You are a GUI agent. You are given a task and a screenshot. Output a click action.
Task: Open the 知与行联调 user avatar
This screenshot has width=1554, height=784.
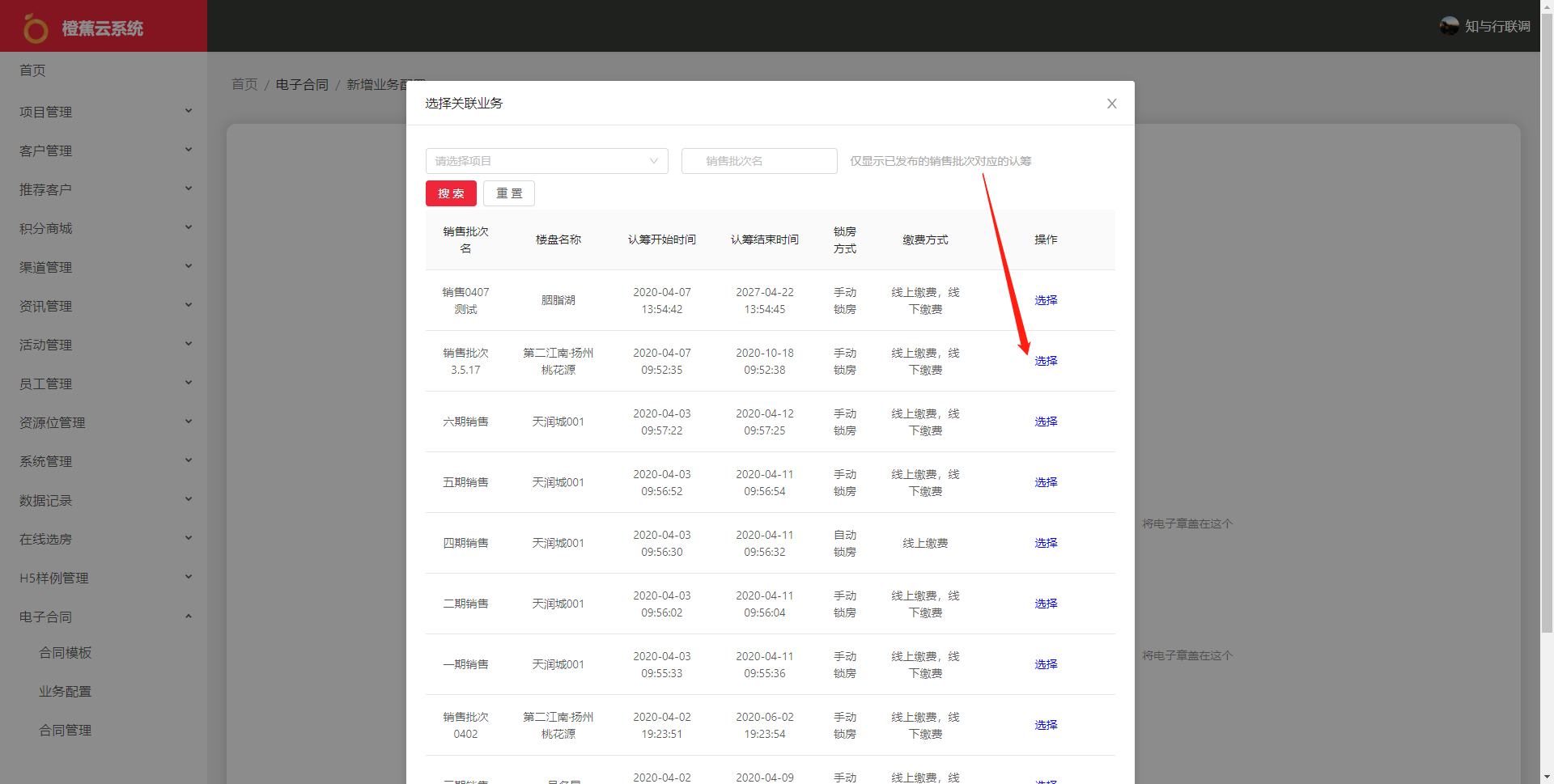tap(1449, 26)
